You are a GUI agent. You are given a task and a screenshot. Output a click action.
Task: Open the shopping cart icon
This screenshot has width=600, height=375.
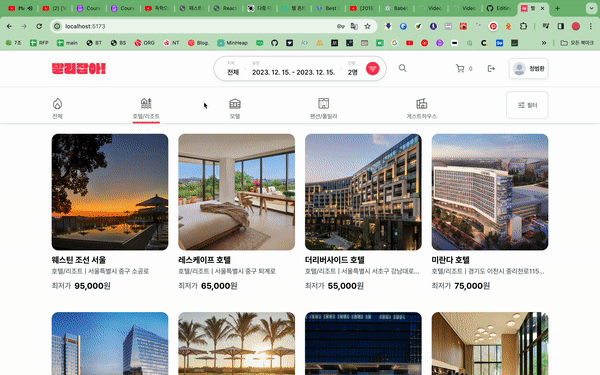pyautogui.click(x=460, y=68)
